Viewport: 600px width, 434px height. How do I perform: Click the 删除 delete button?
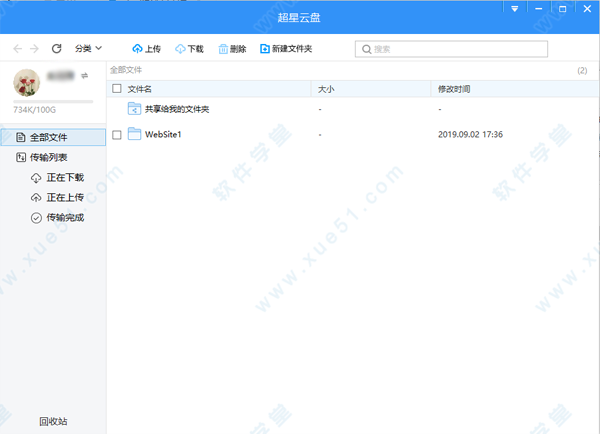[232, 49]
